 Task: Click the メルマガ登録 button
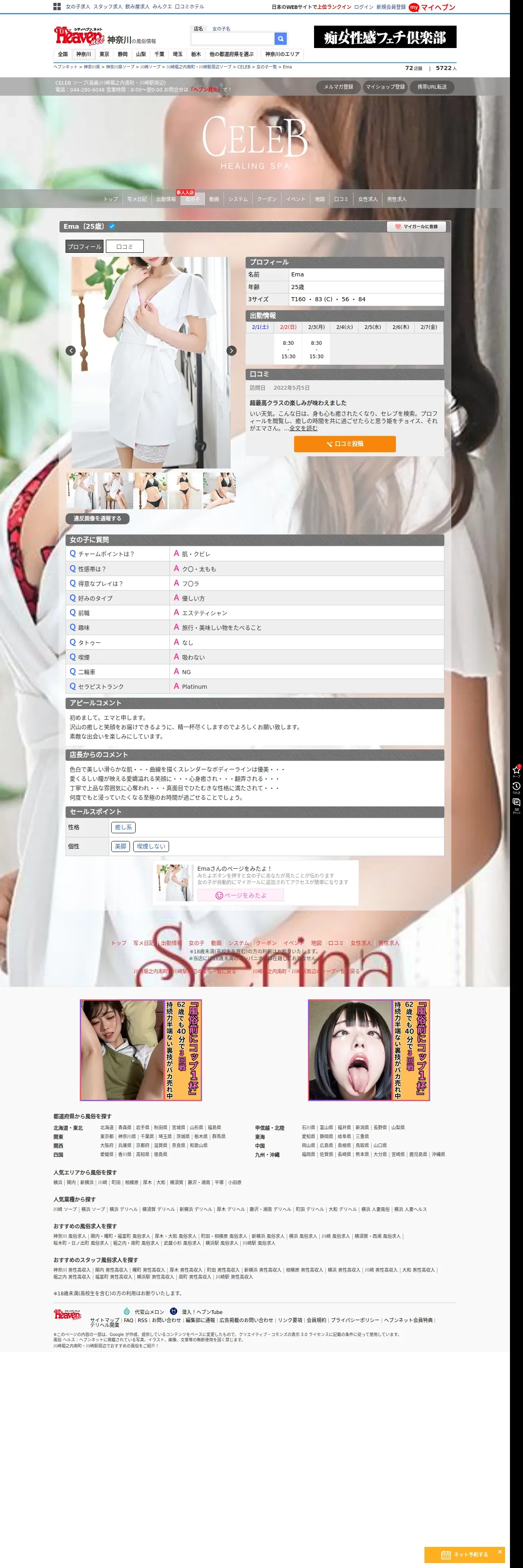(338, 87)
